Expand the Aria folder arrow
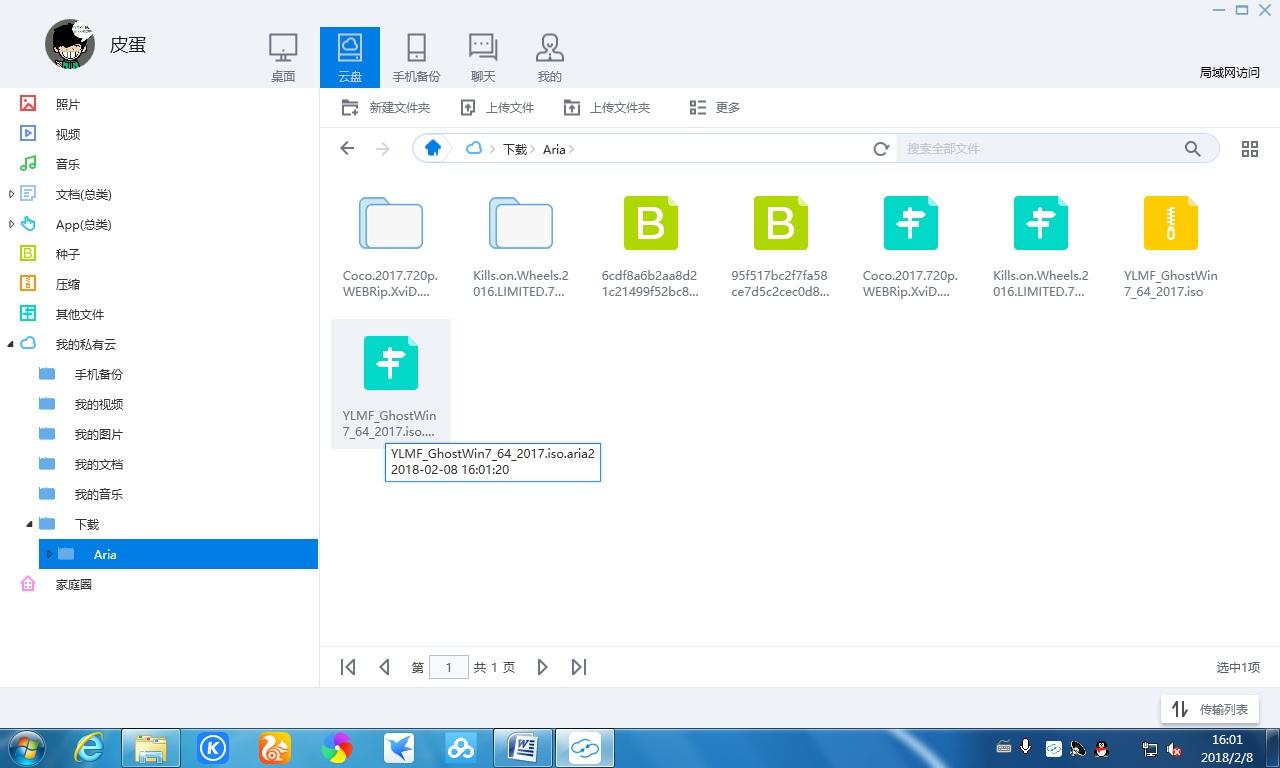 (x=49, y=554)
